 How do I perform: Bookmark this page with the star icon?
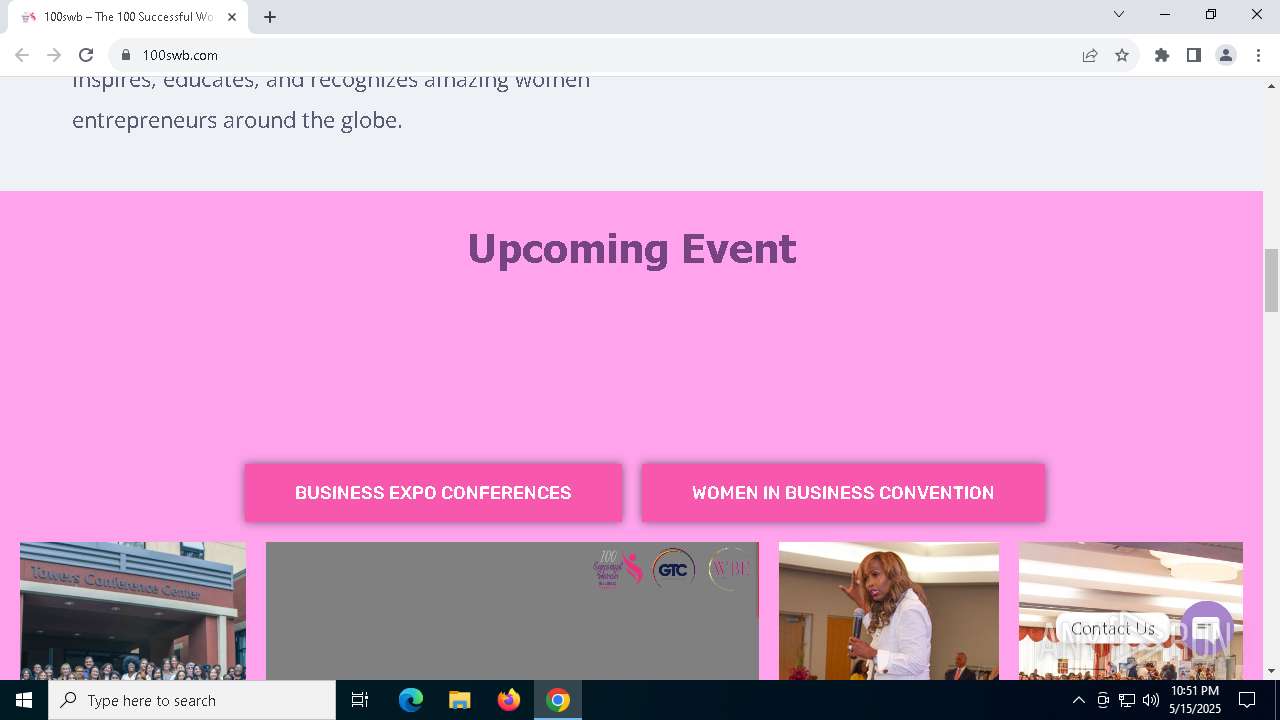point(1122,55)
